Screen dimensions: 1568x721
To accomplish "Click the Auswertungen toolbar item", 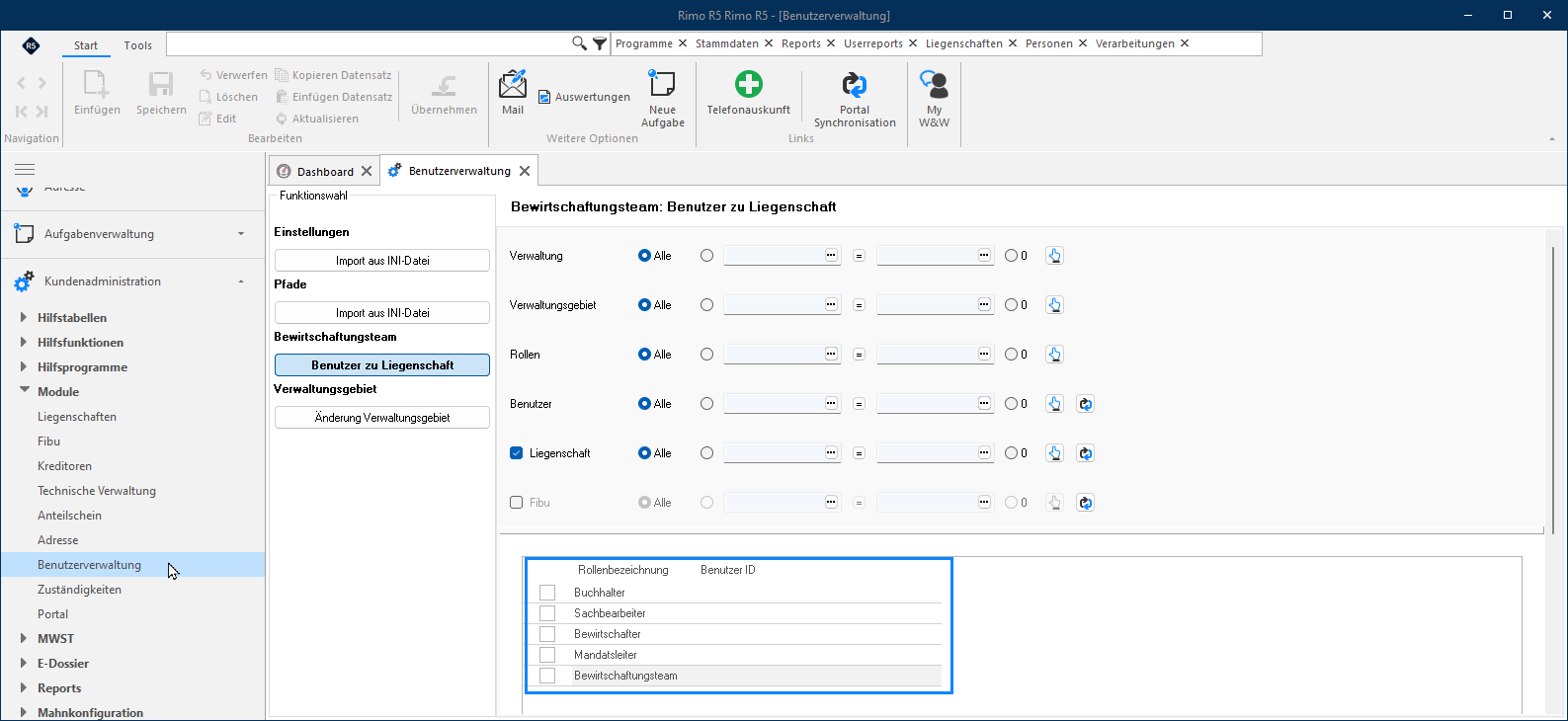I will (584, 97).
